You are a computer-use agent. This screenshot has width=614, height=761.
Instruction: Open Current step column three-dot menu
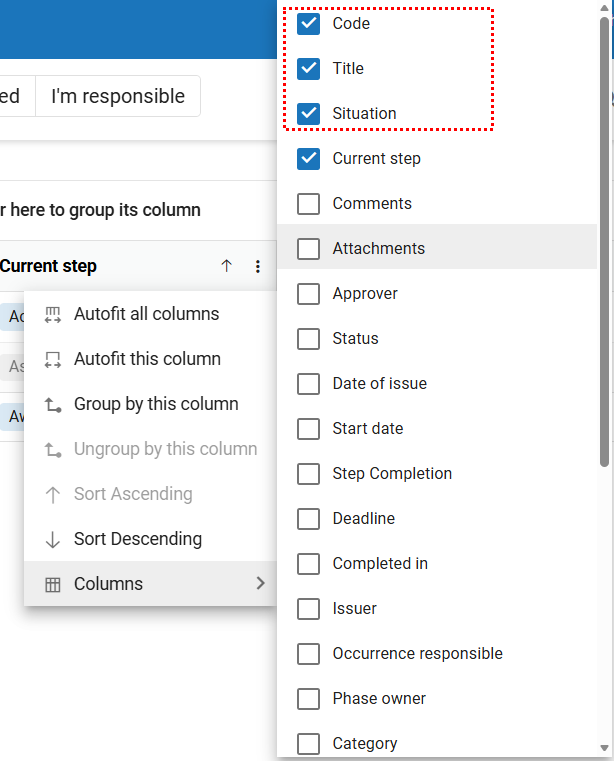[x=258, y=266]
